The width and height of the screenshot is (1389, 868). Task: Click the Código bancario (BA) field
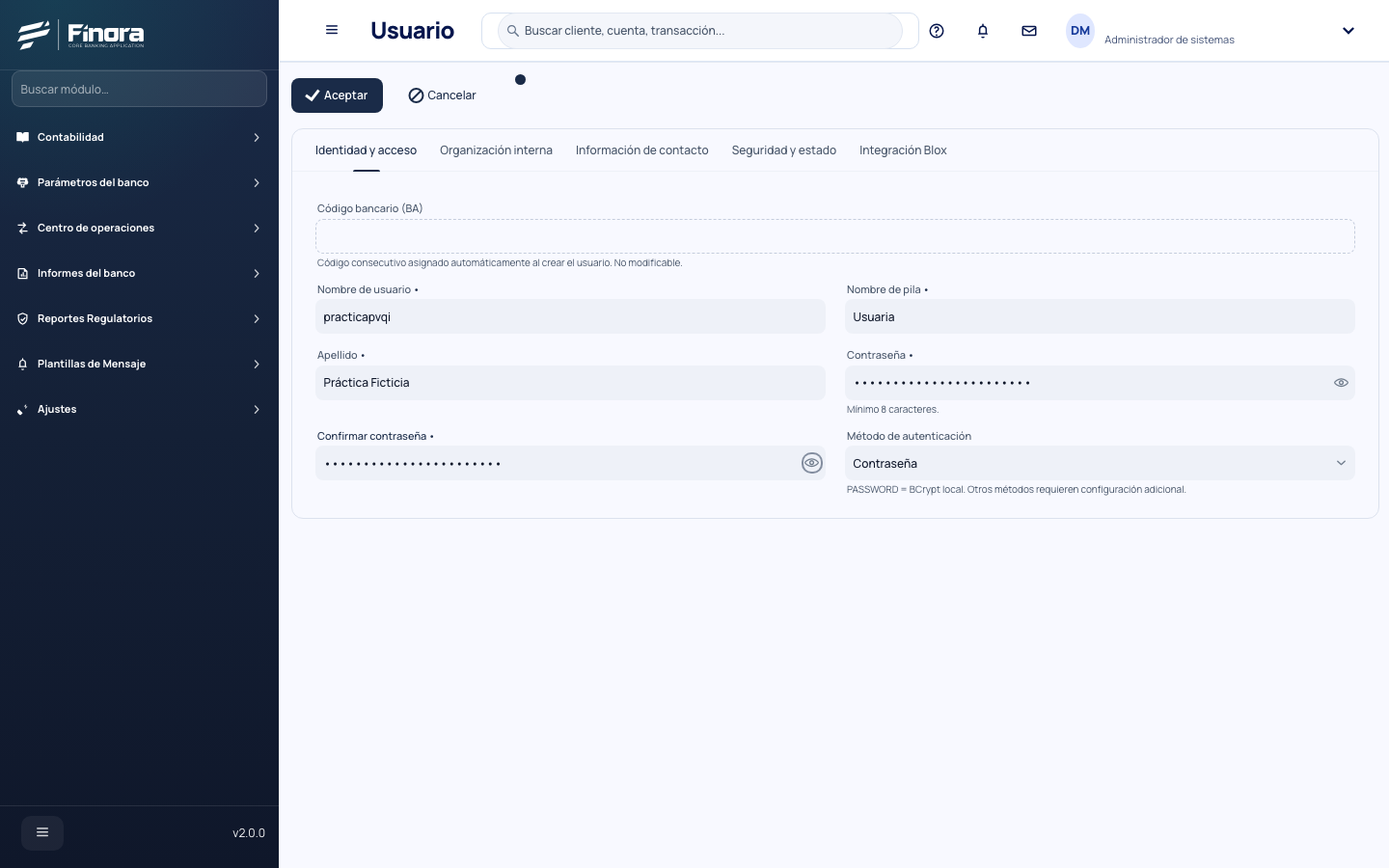tap(835, 236)
